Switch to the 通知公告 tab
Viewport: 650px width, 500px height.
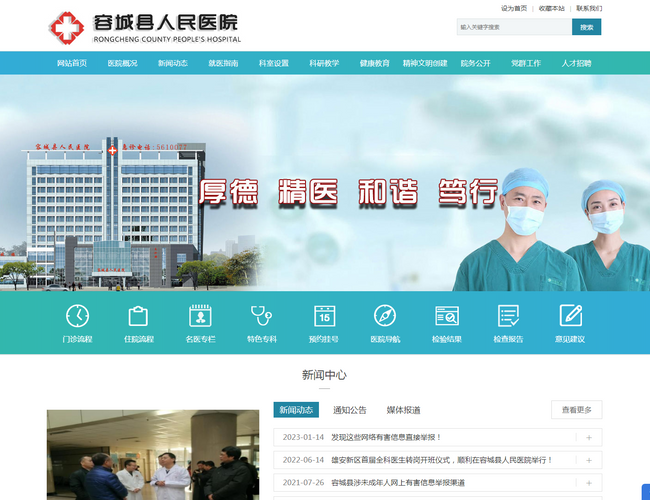tap(350, 410)
